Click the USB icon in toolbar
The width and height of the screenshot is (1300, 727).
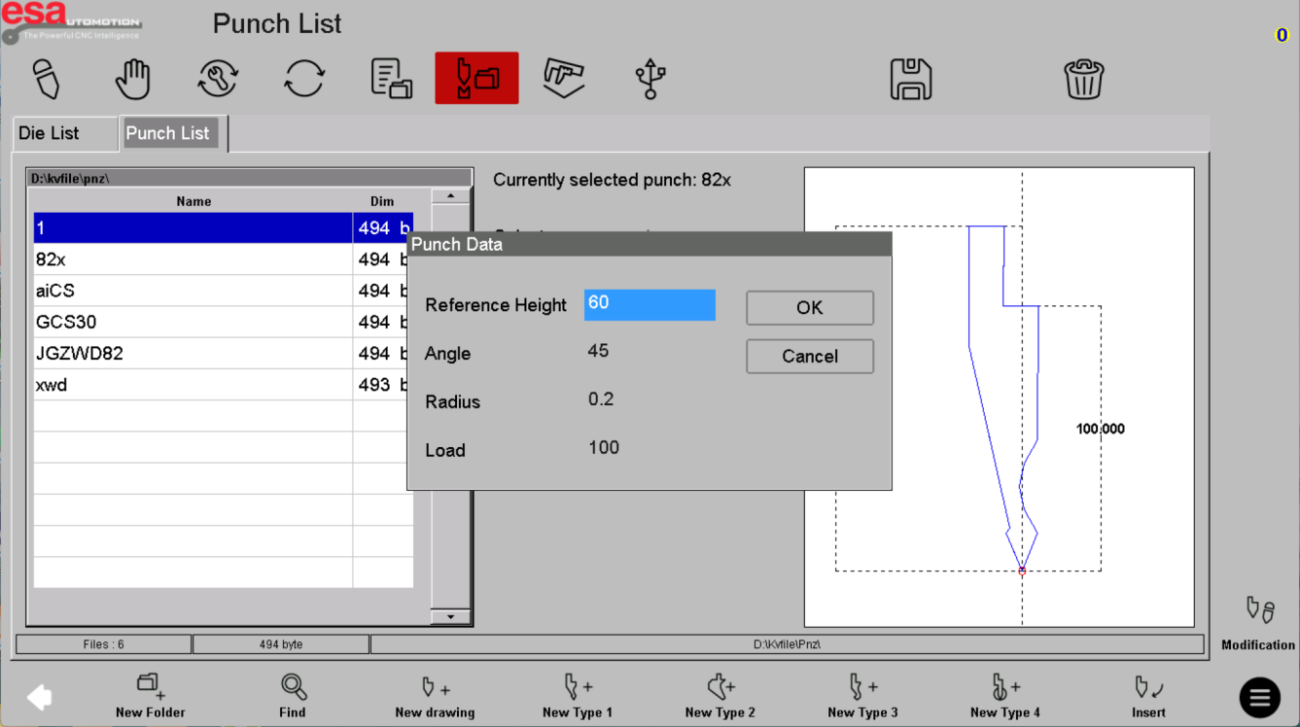point(650,79)
